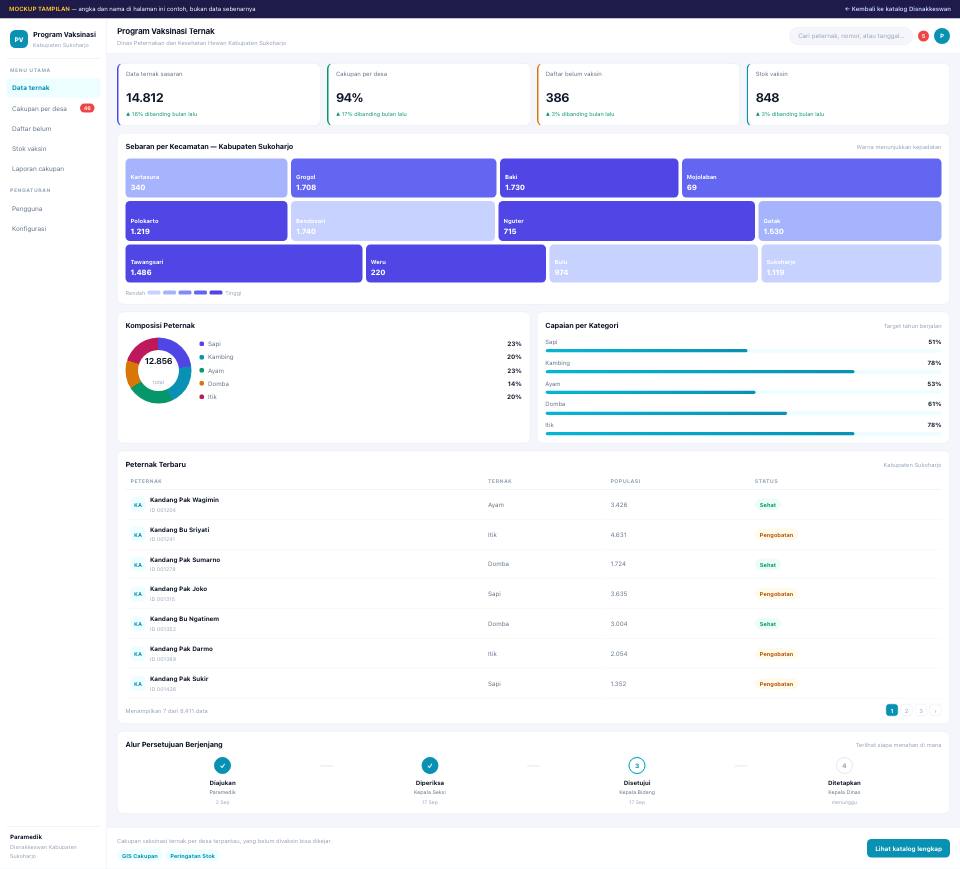Click the Sehat status for Pak Wagimin
Viewport: 960px width, 869px height.
tap(768, 505)
